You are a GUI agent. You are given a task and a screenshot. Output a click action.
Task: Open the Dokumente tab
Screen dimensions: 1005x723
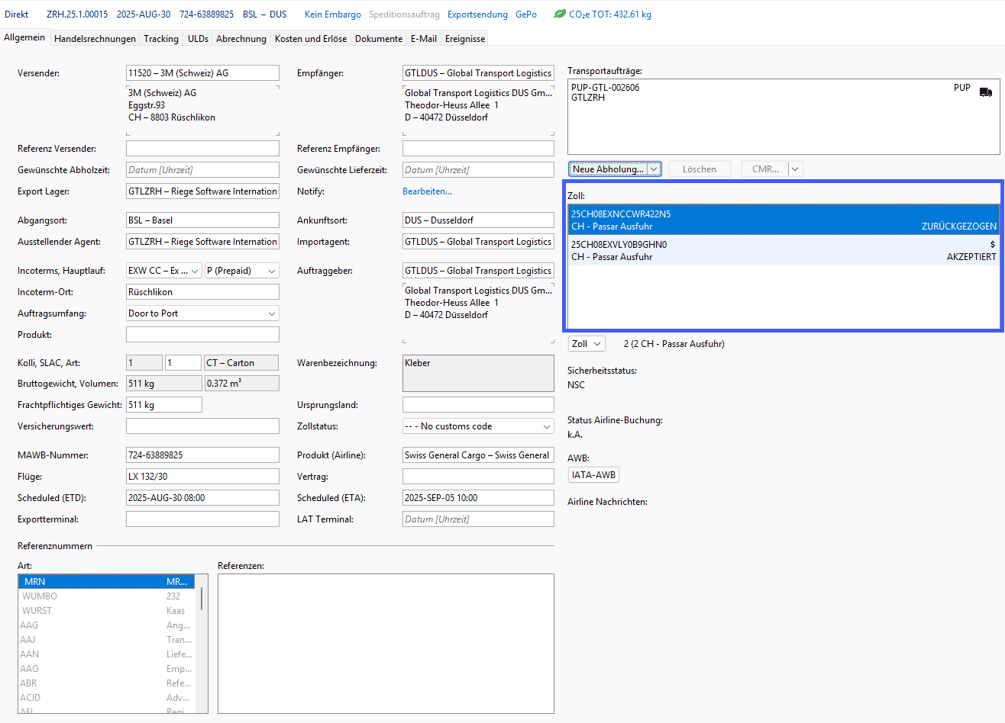(x=379, y=39)
